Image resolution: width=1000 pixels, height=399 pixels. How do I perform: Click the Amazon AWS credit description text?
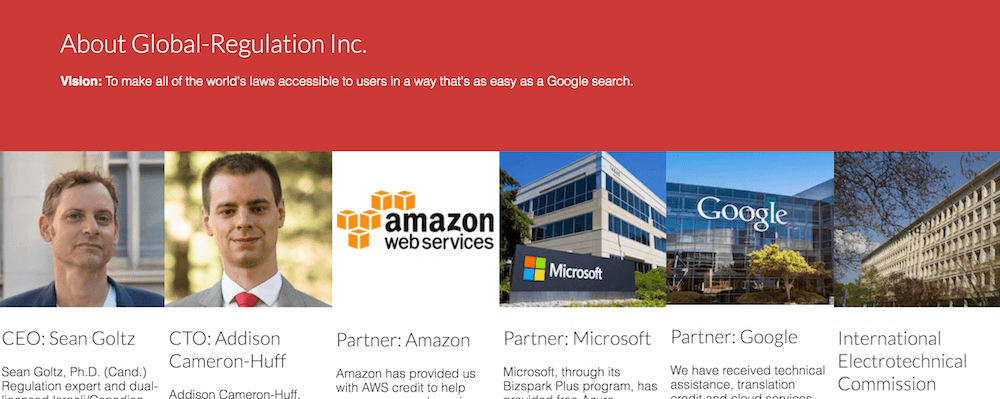(406, 384)
